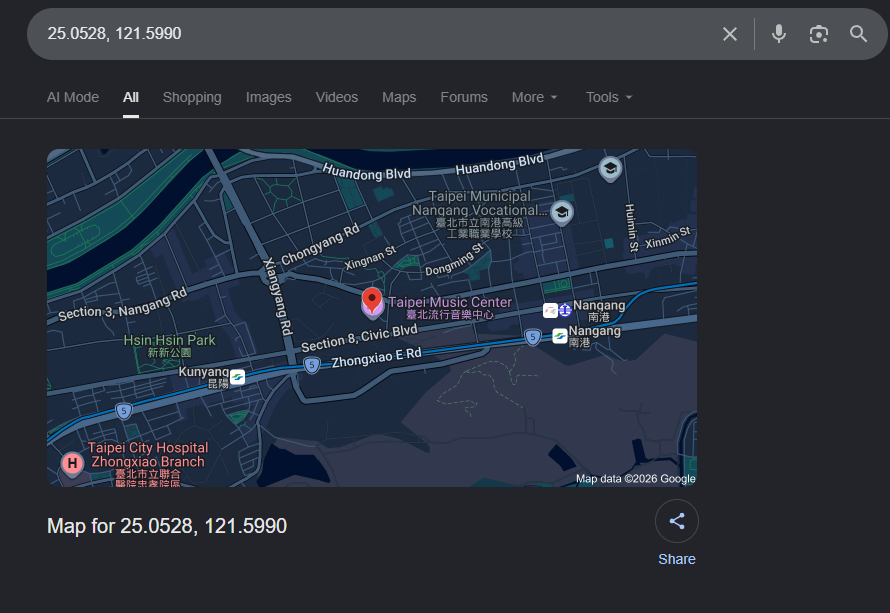Click the Taipei City Hospital Zhongxiao Branch label
Screen dimensions: 890x613
click(x=148, y=462)
